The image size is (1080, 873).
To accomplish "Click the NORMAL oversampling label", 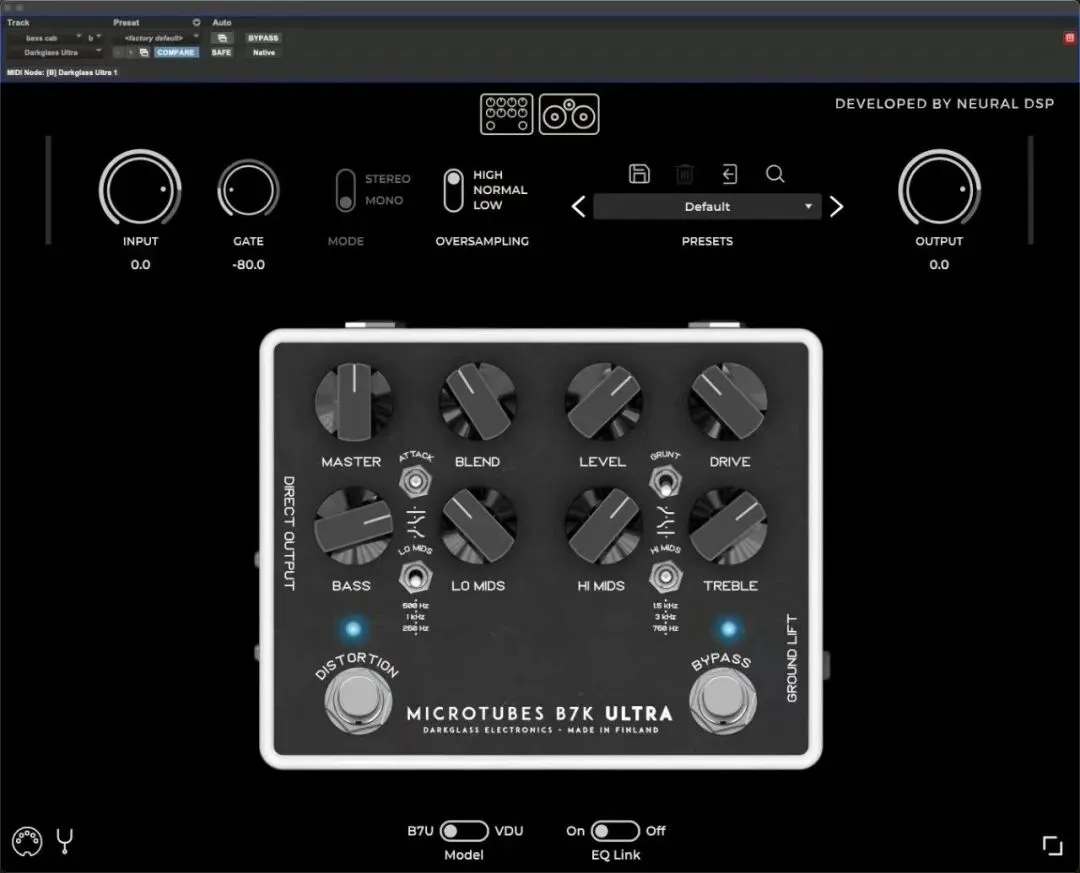I will 500,190.
